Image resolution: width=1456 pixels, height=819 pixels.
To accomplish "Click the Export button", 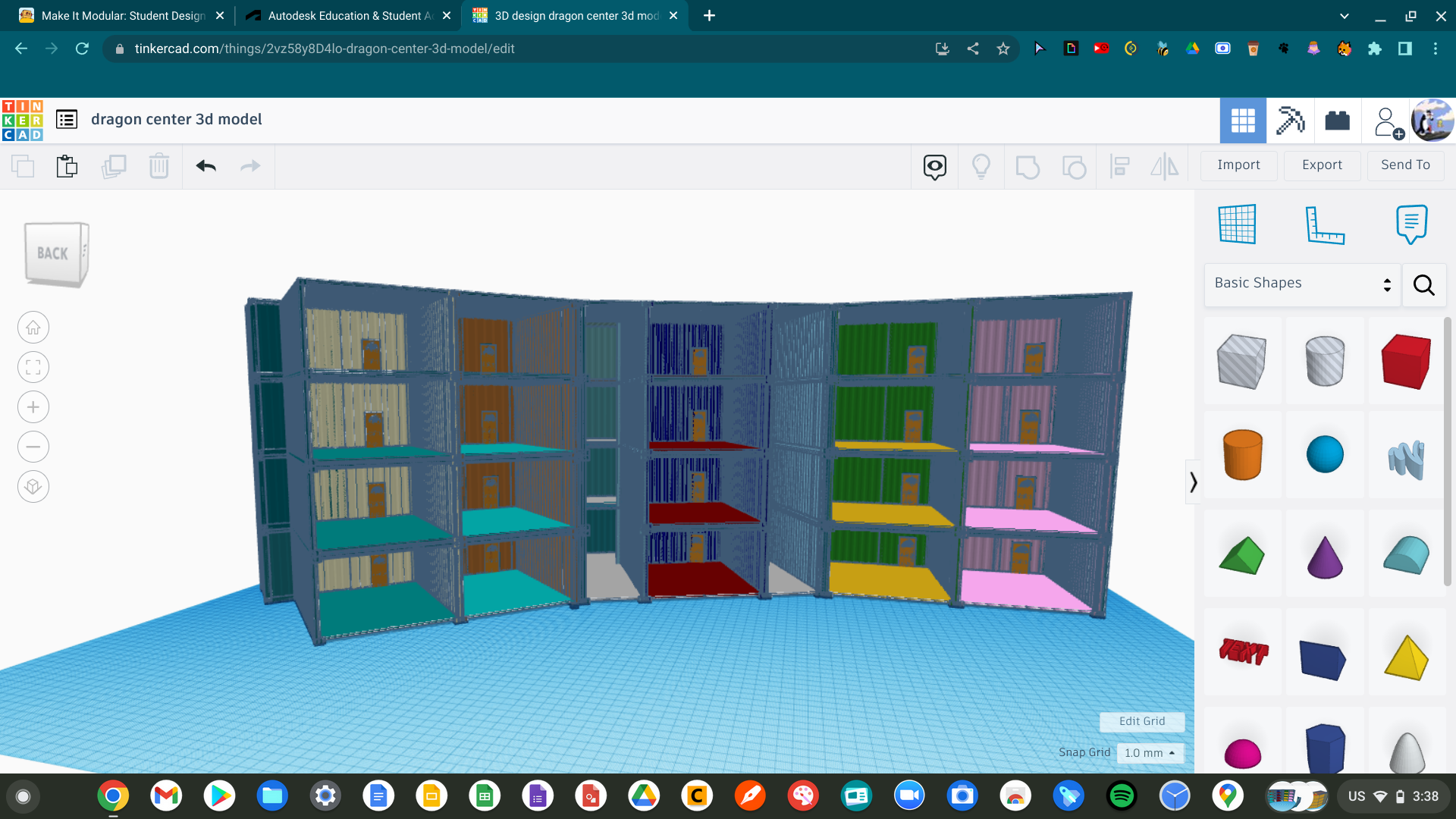I will (1322, 165).
